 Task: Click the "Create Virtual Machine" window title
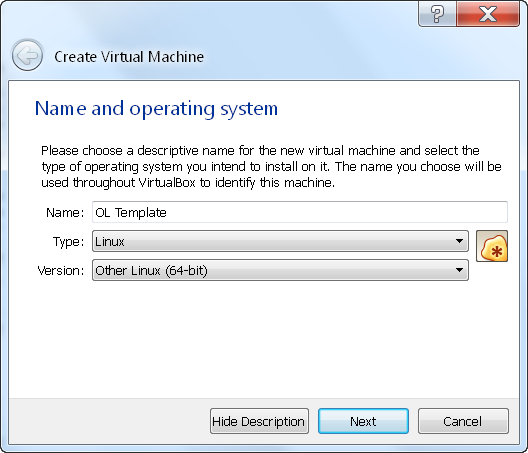[x=129, y=57]
